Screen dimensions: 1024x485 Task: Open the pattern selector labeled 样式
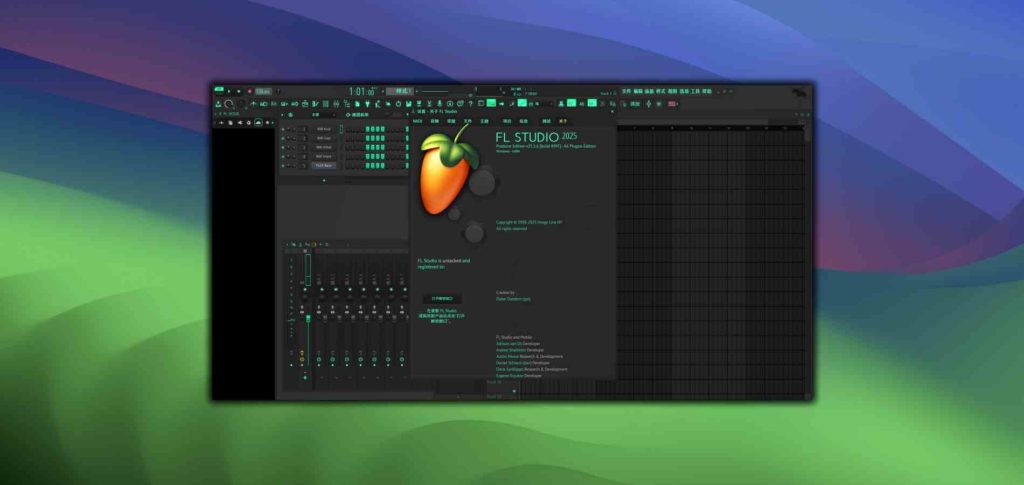coord(400,91)
